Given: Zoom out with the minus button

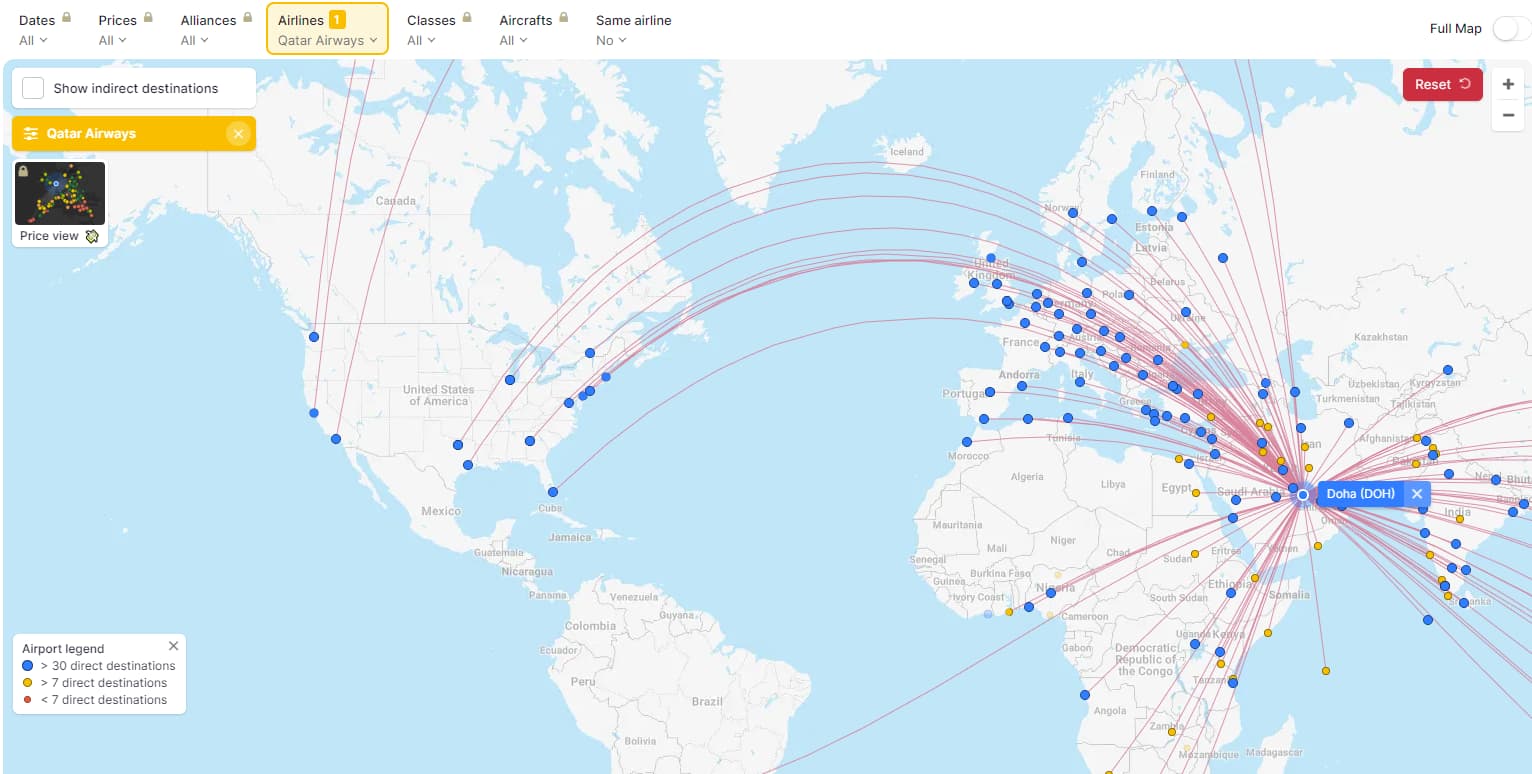Looking at the screenshot, I should pyautogui.click(x=1508, y=115).
